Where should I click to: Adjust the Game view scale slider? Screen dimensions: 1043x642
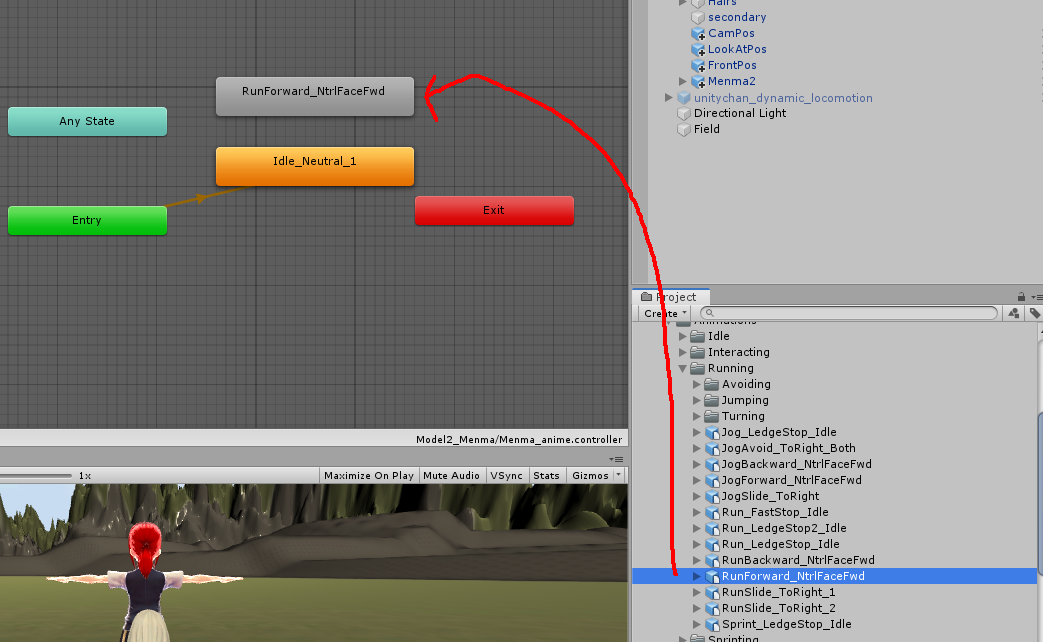pos(36,476)
